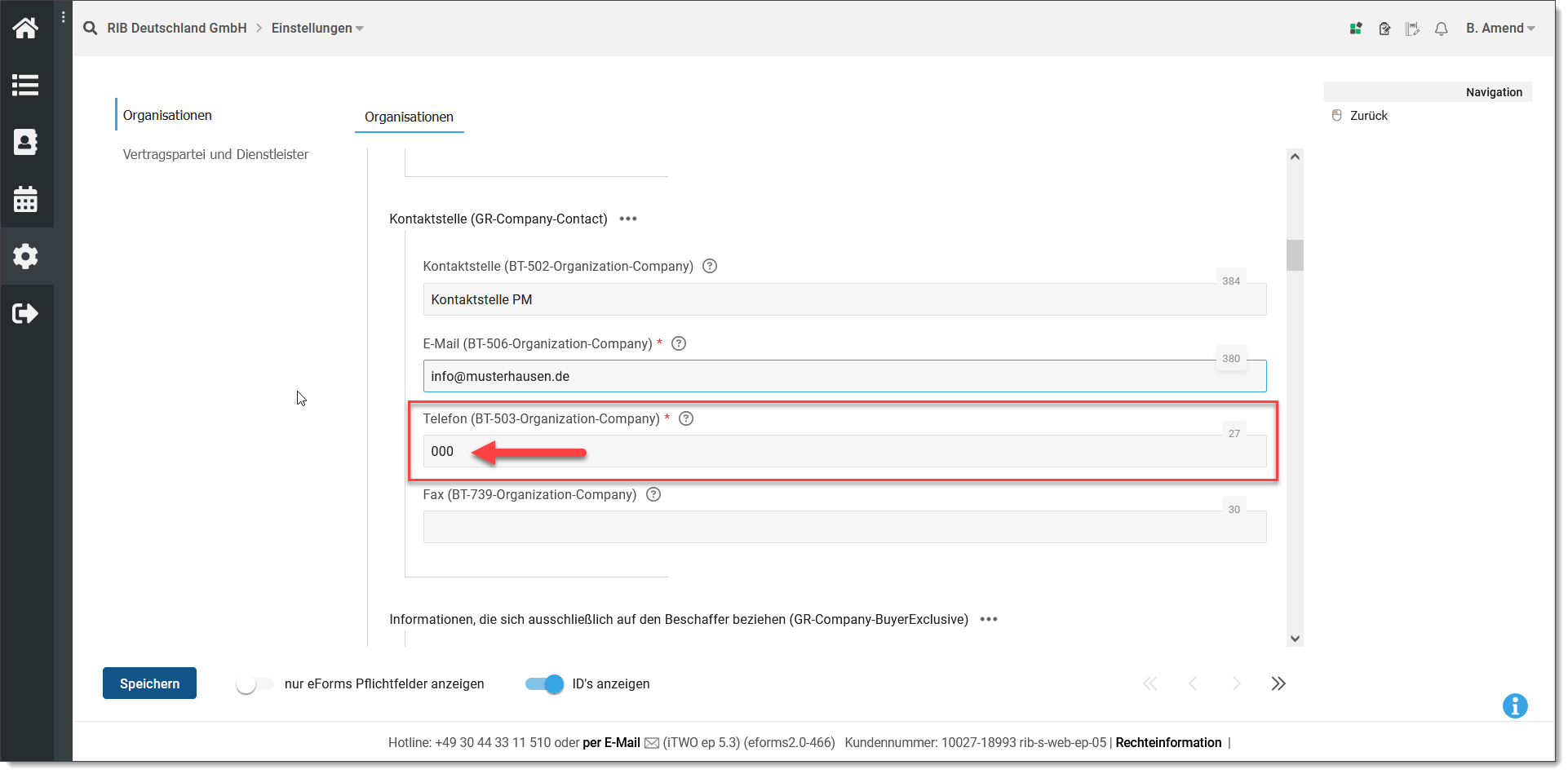Click the vertical scrollbar thumb
This screenshot has width=1568, height=774.
1295,255
